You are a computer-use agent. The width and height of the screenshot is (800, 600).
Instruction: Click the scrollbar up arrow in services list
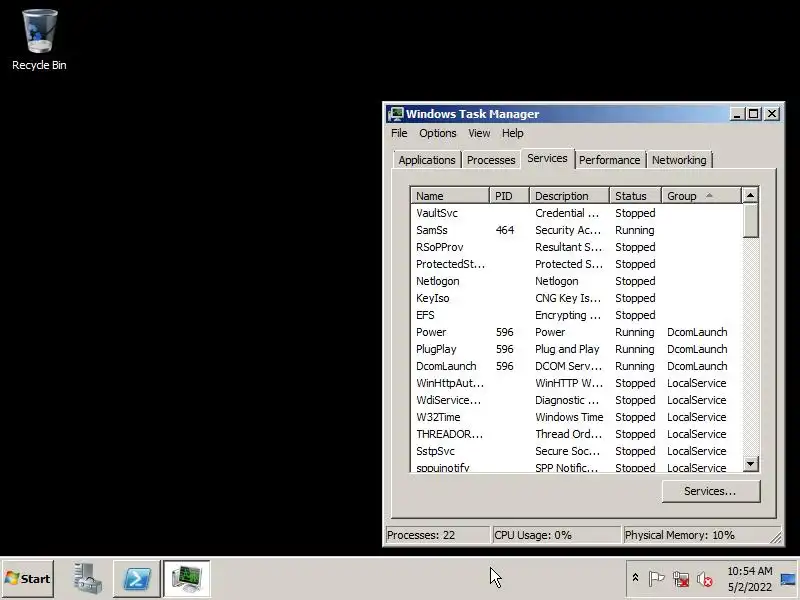[750, 195]
